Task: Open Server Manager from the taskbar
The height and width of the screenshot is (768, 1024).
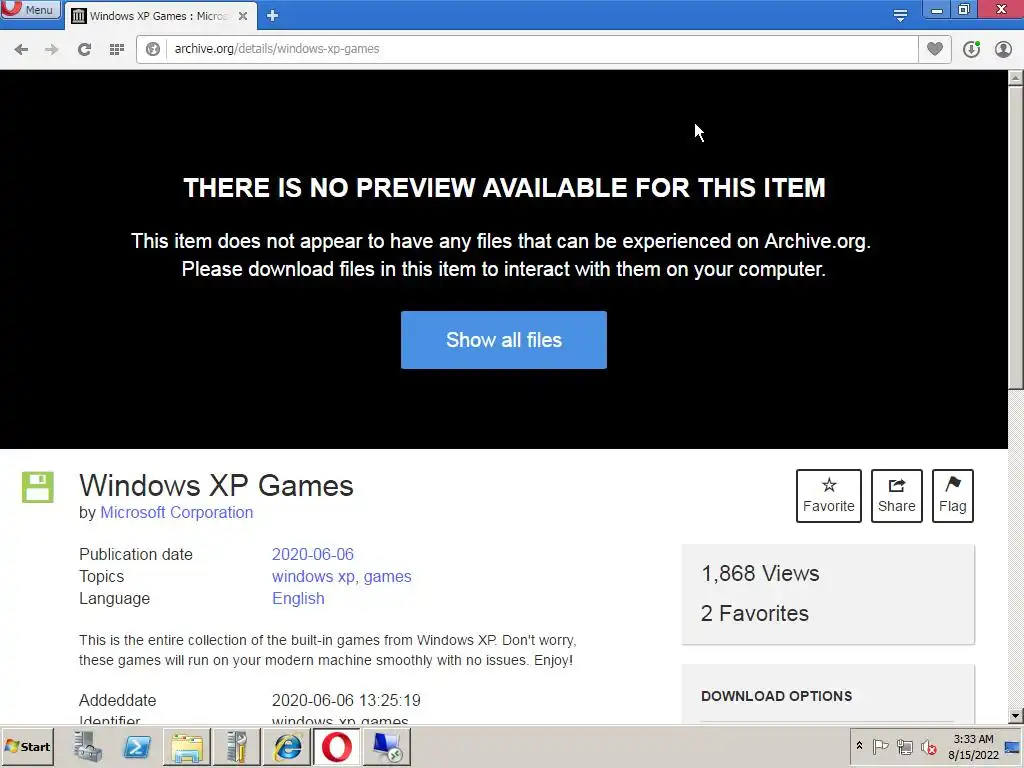Action: tap(88, 746)
